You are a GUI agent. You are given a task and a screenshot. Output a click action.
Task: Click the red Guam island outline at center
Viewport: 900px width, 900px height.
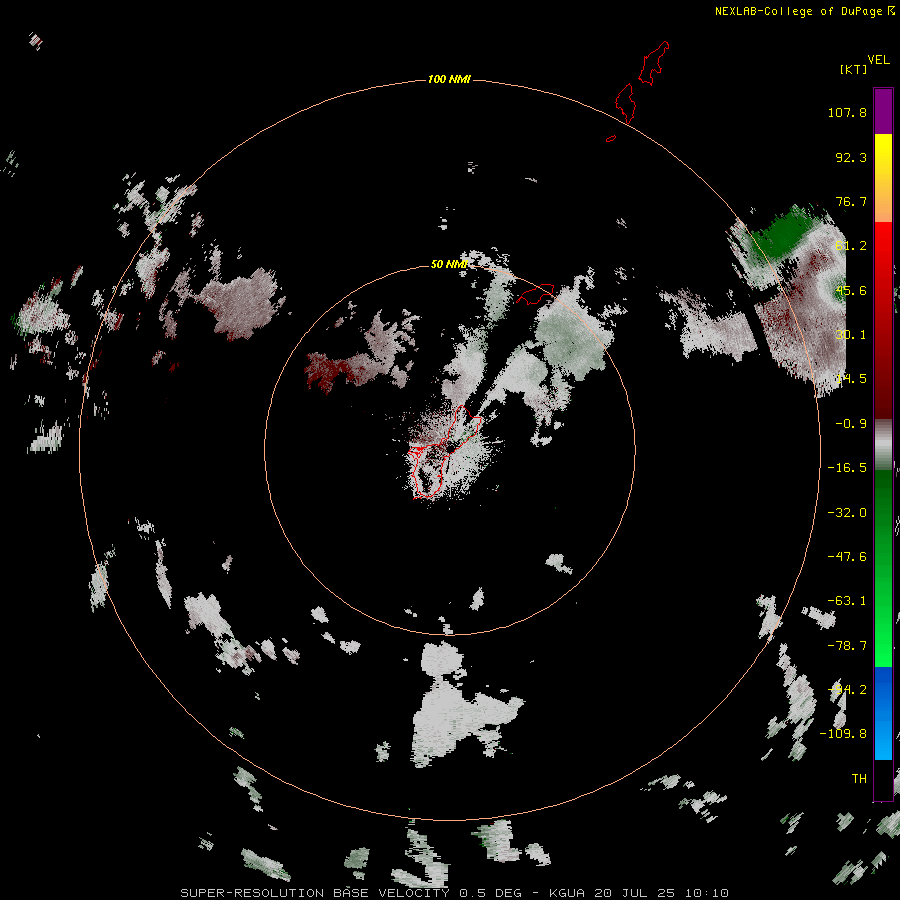[443, 452]
